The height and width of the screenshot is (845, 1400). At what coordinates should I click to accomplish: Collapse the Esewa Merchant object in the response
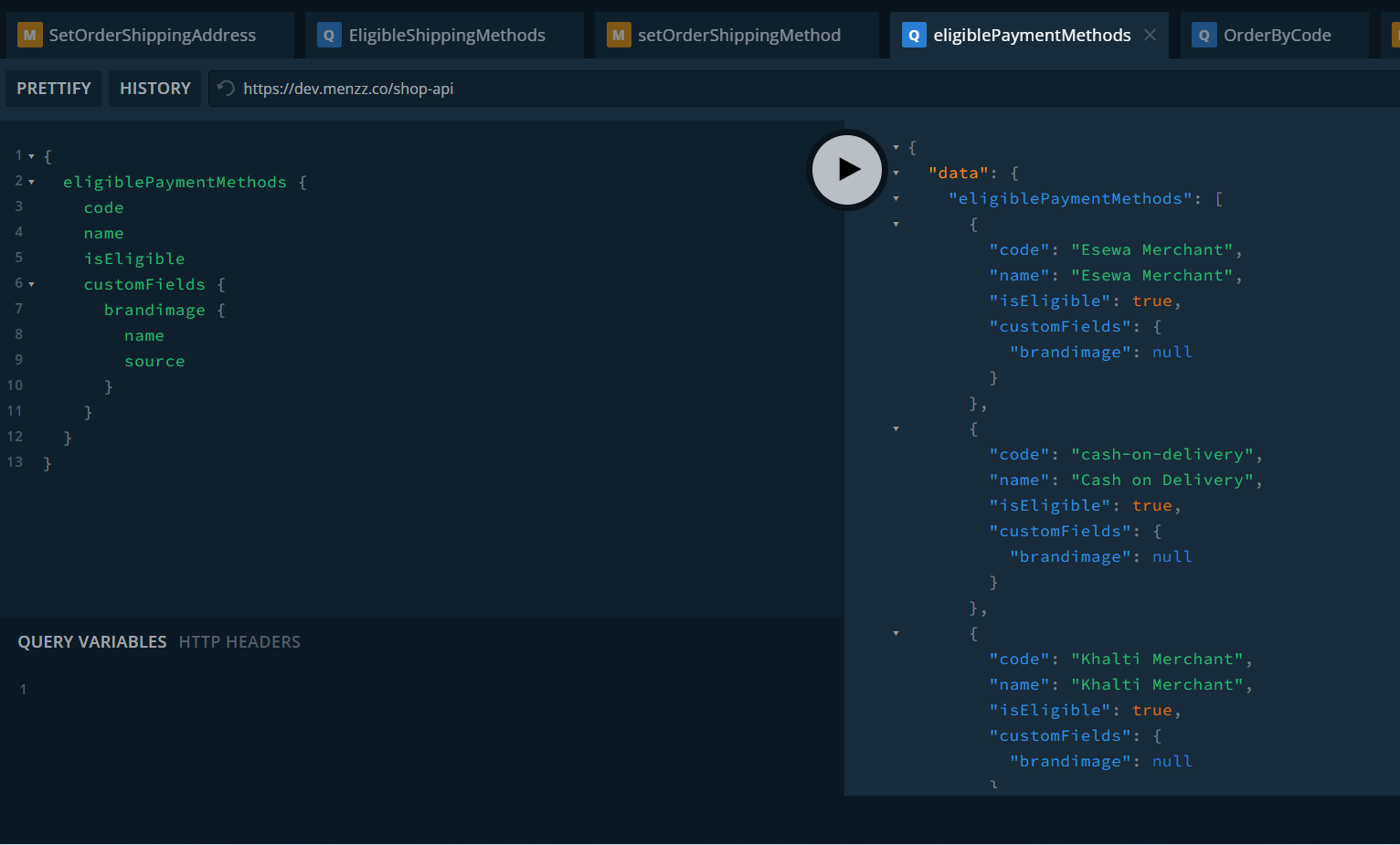coord(896,224)
